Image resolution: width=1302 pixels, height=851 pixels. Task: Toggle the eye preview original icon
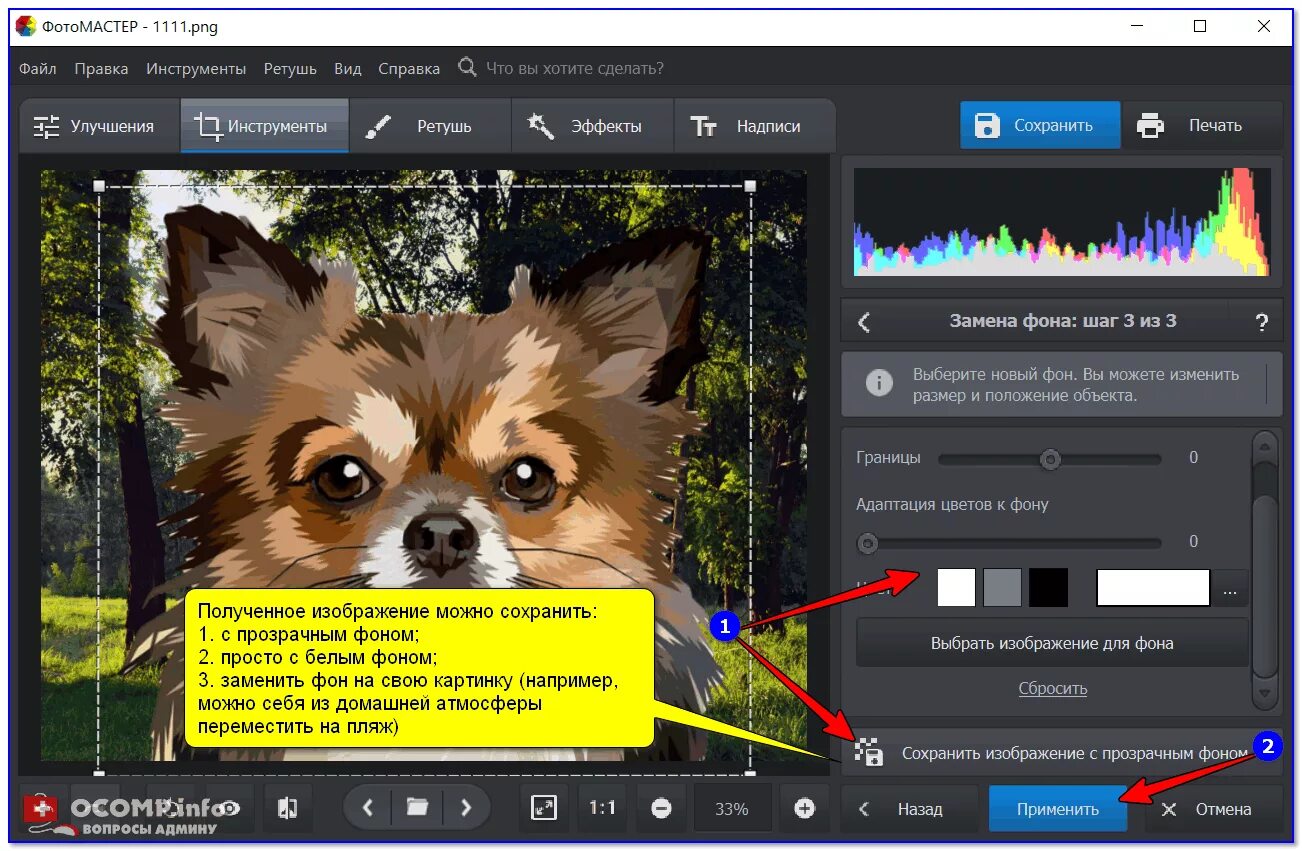pyautogui.click(x=230, y=808)
